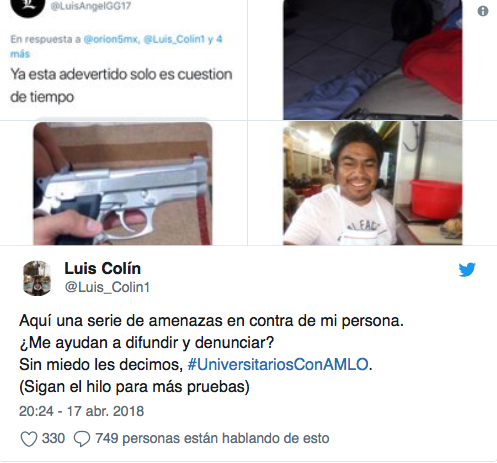Open the info circle icon
Image resolution: width=497 pixels, height=463 pixels.
[483, 11]
